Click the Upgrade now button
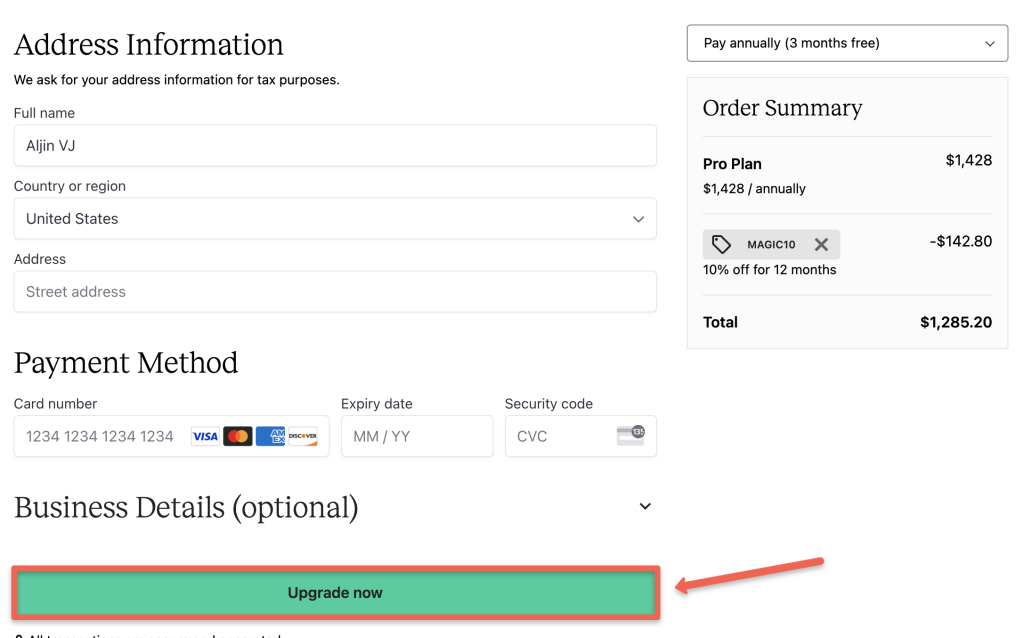 pos(335,592)
